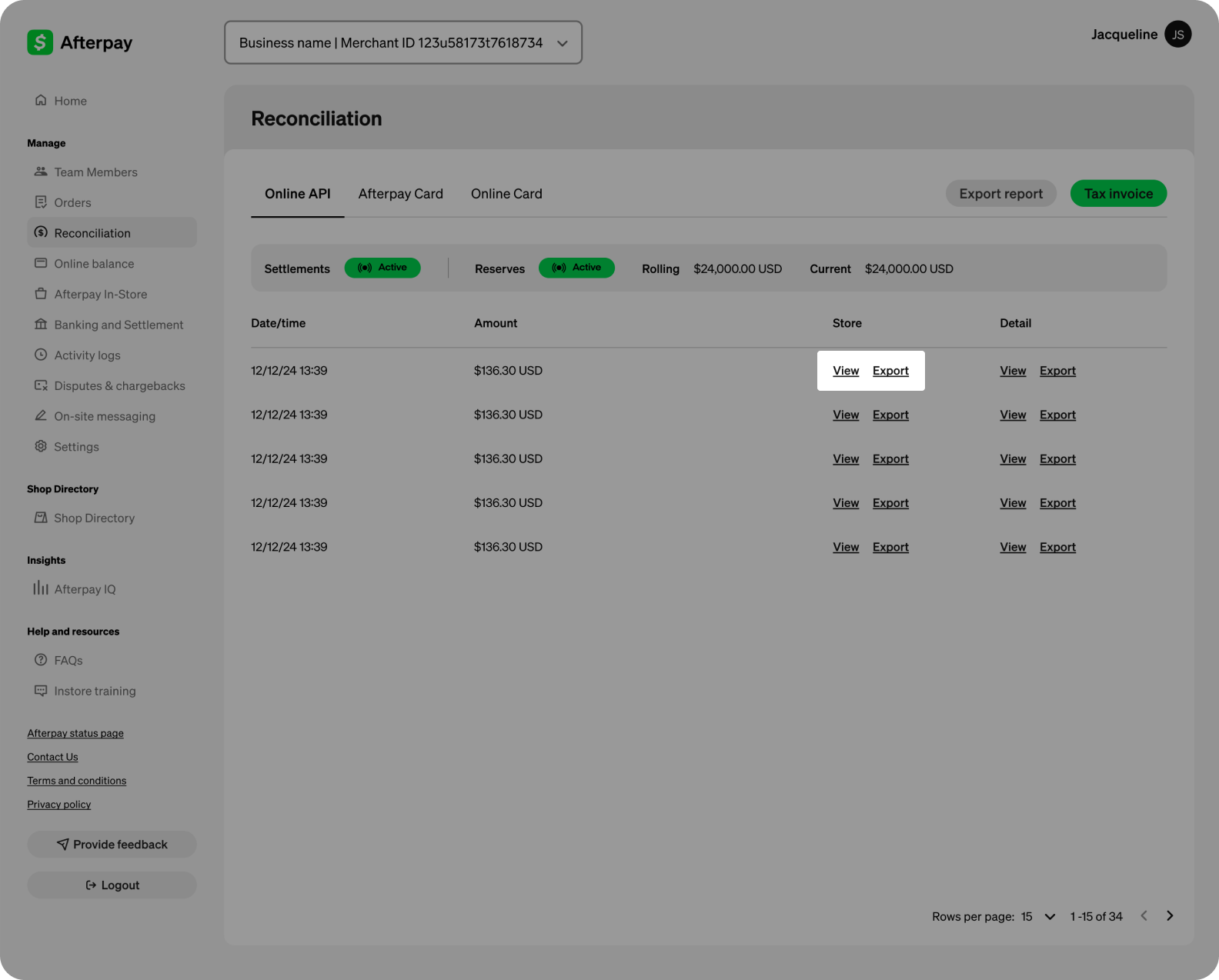Screen dimensions: 1219x980
Task: Click the green Tax invoice button
Action: point(1118,194)
